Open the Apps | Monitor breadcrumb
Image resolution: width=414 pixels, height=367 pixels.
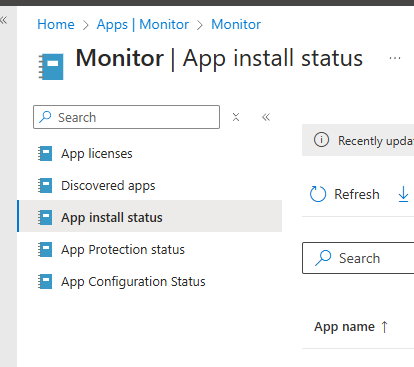[143, 24]
